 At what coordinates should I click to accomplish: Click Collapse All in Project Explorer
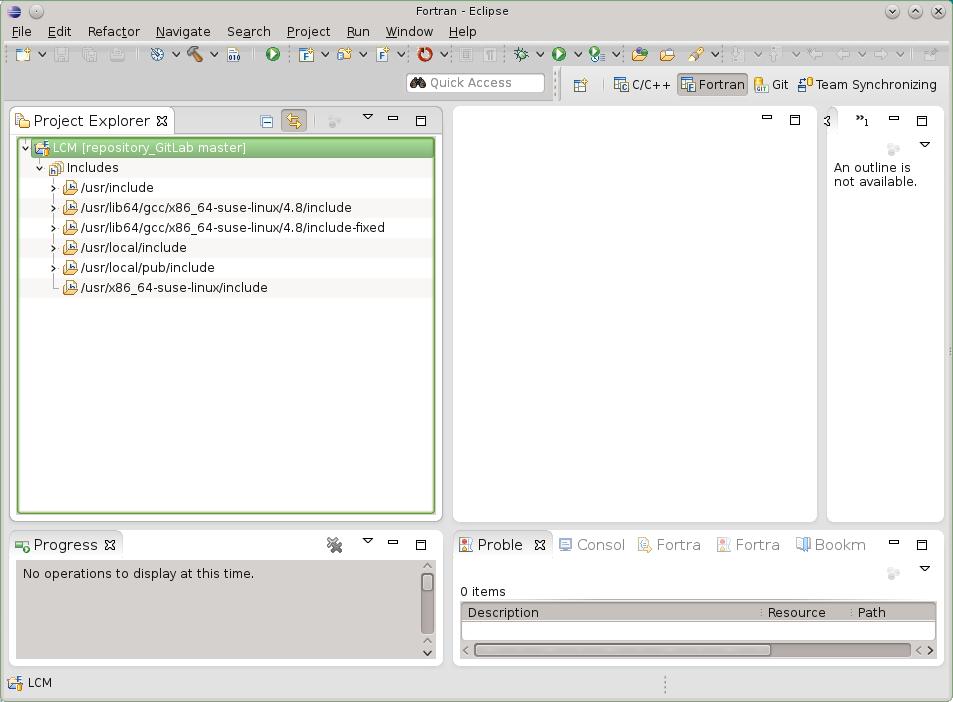tap(266, 121)
